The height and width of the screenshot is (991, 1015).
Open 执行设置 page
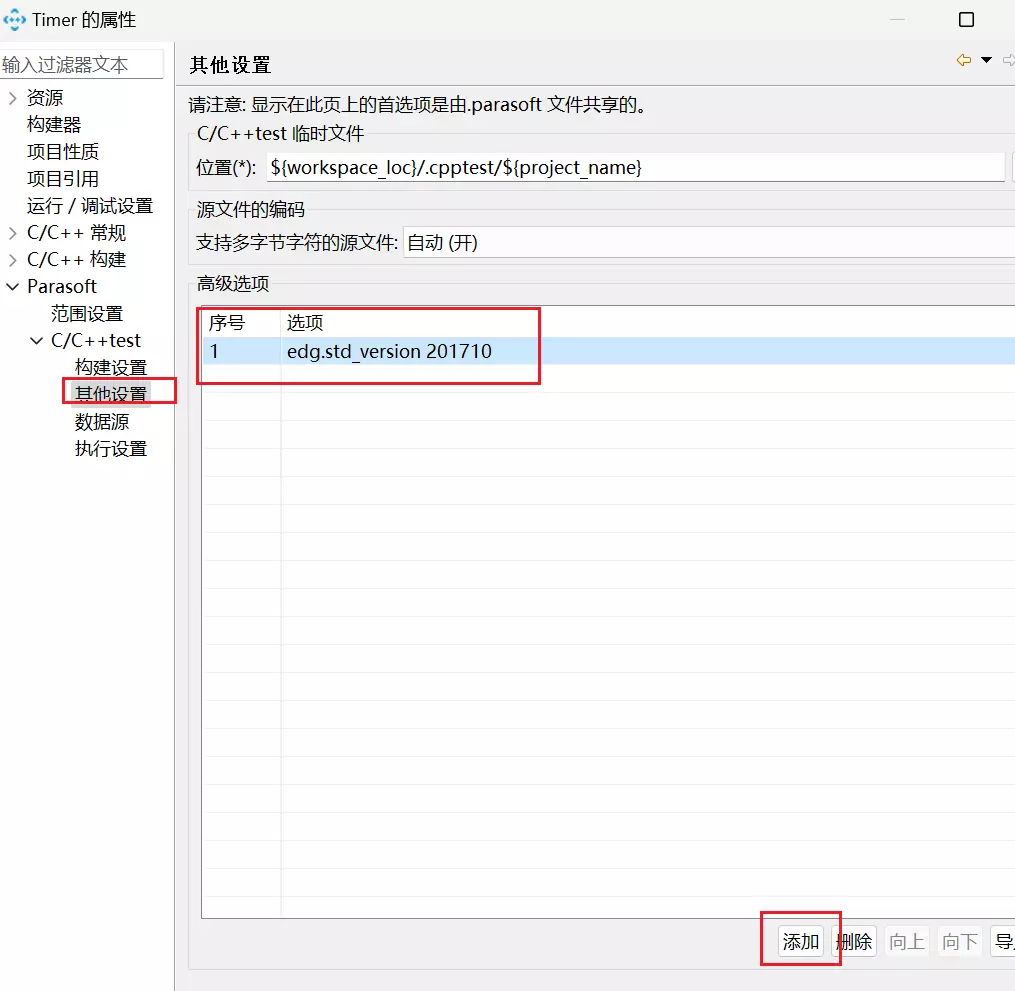[x=111, y=449]
